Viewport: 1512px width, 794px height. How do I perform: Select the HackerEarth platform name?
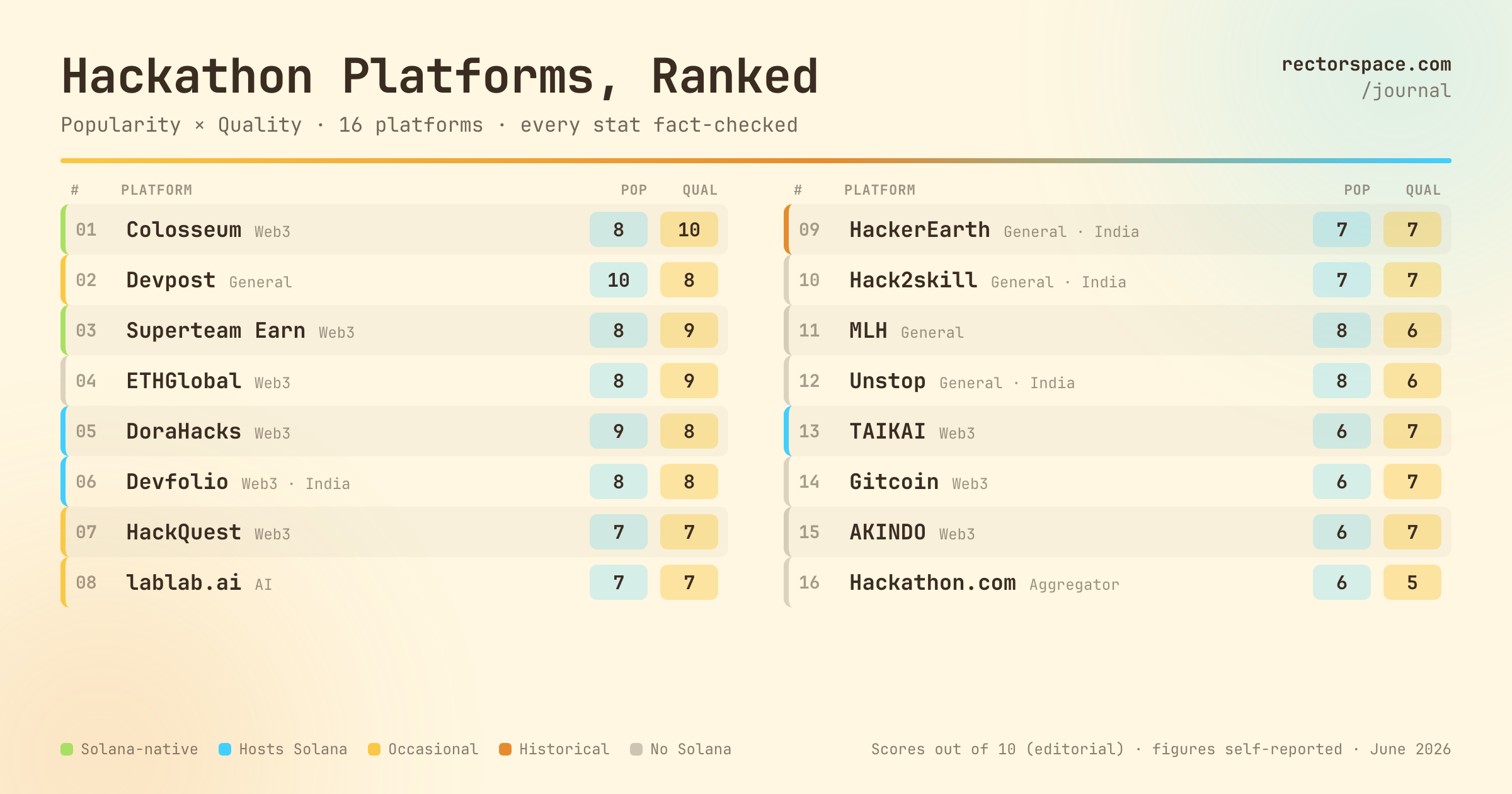coord(919,229)
